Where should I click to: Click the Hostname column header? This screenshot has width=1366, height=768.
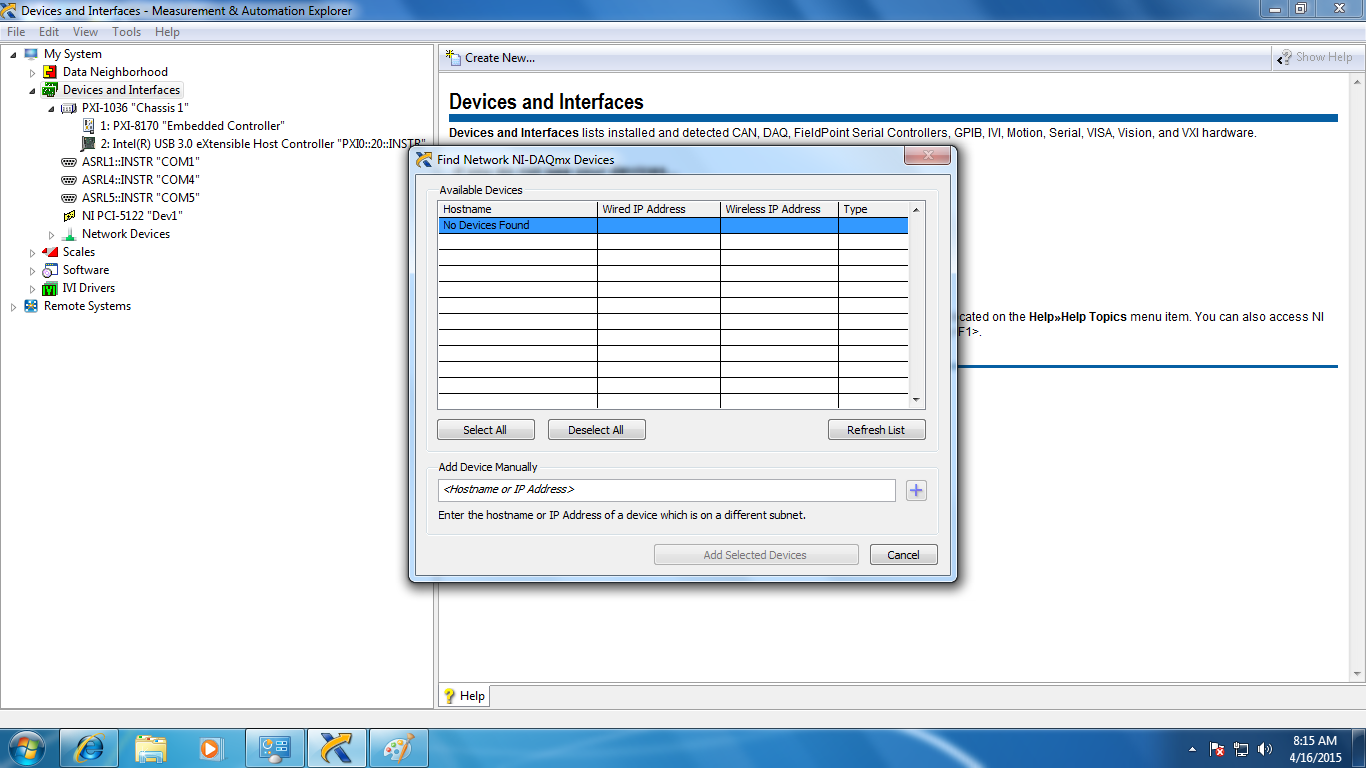click(x=517, y=209)
